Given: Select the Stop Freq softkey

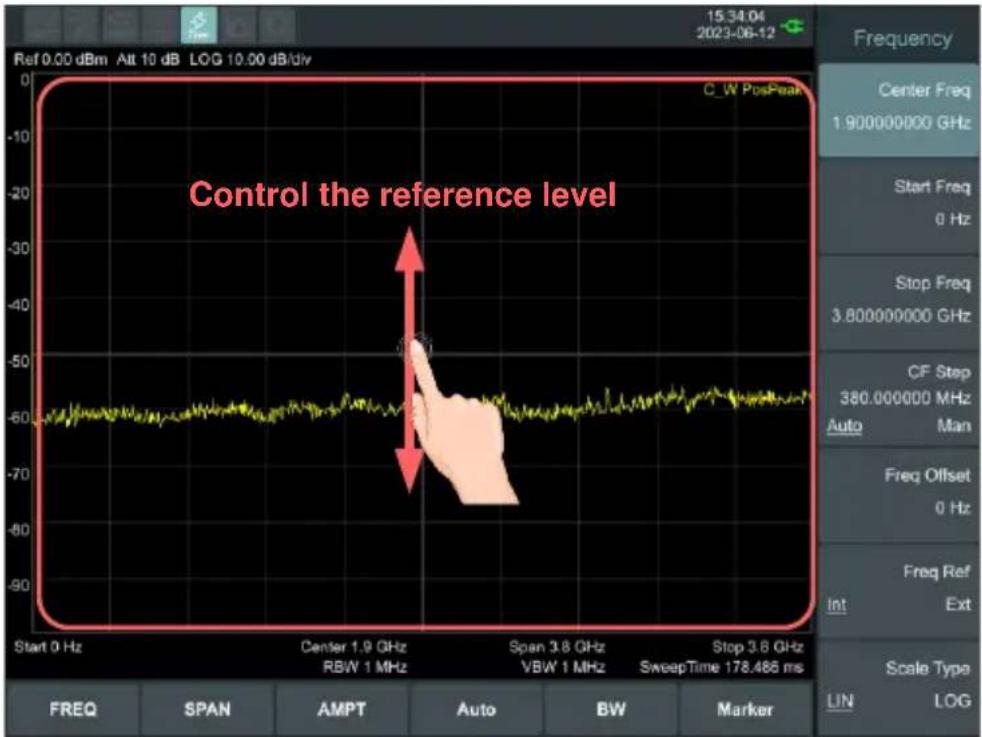Looking at the screenshot, I should click(899, 301).
